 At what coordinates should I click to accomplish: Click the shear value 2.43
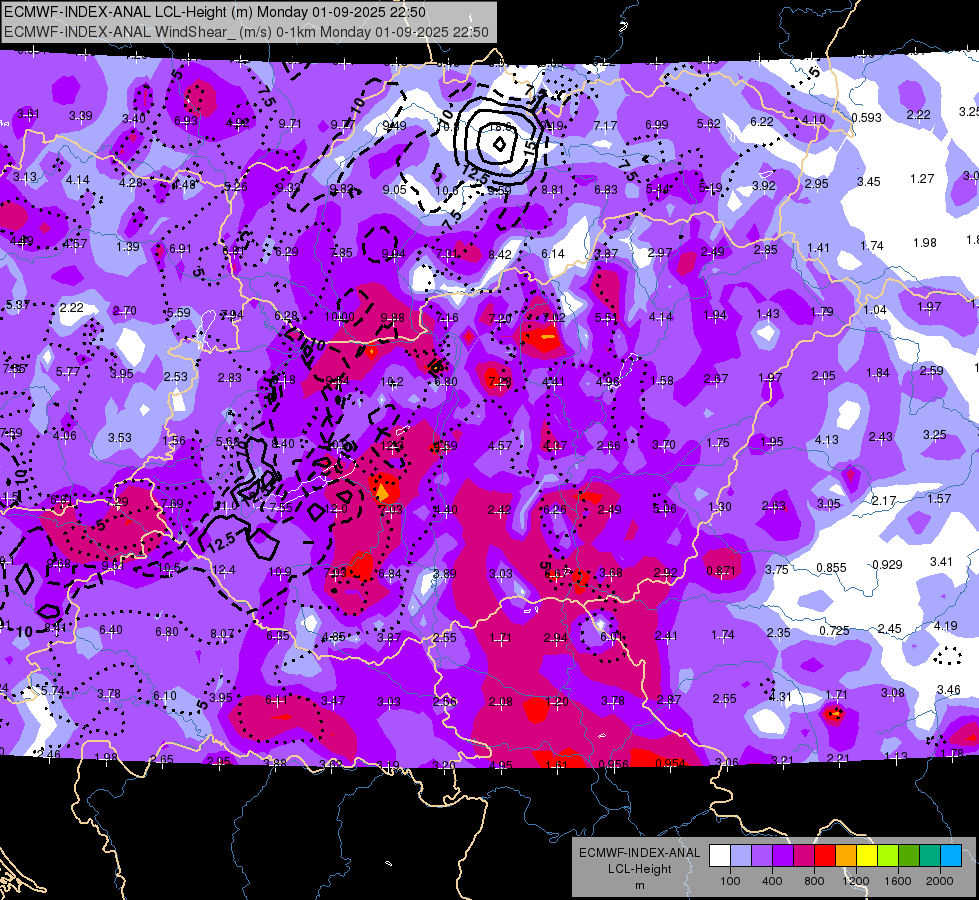tap(880, 437)
